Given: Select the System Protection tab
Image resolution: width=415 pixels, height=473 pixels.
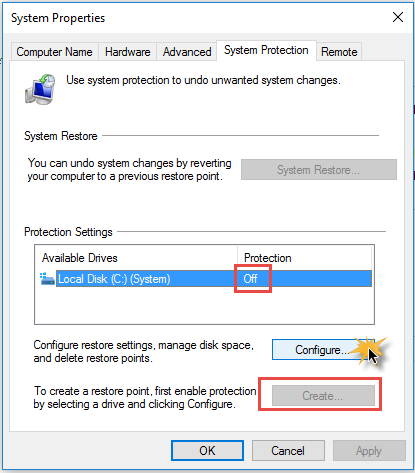Looking at the screenshot, I should coord(266,50).
